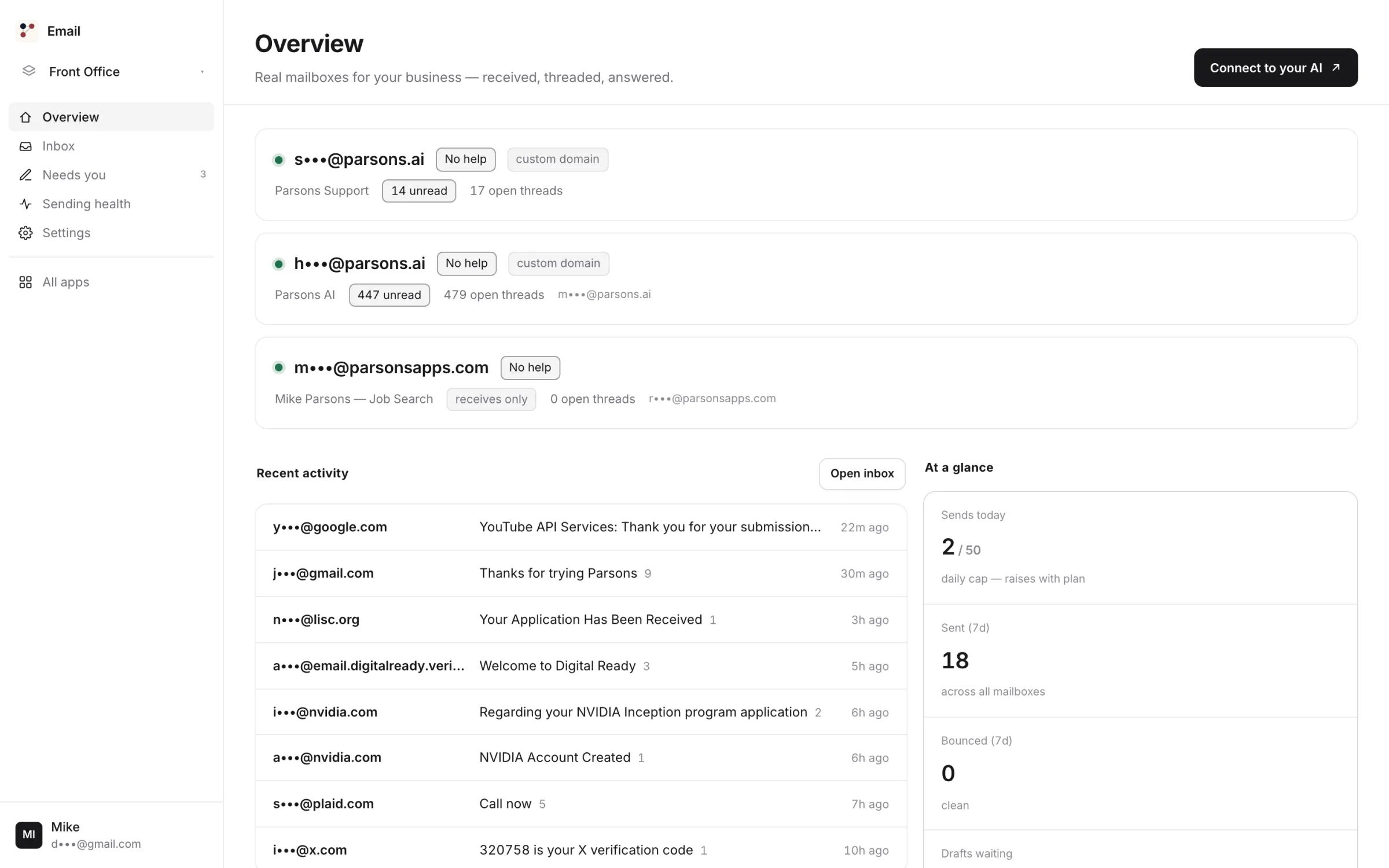Click No help badge on m•••@parsonsapps.com
This screenshot has height=868, width=1389.
click(530, 367)
